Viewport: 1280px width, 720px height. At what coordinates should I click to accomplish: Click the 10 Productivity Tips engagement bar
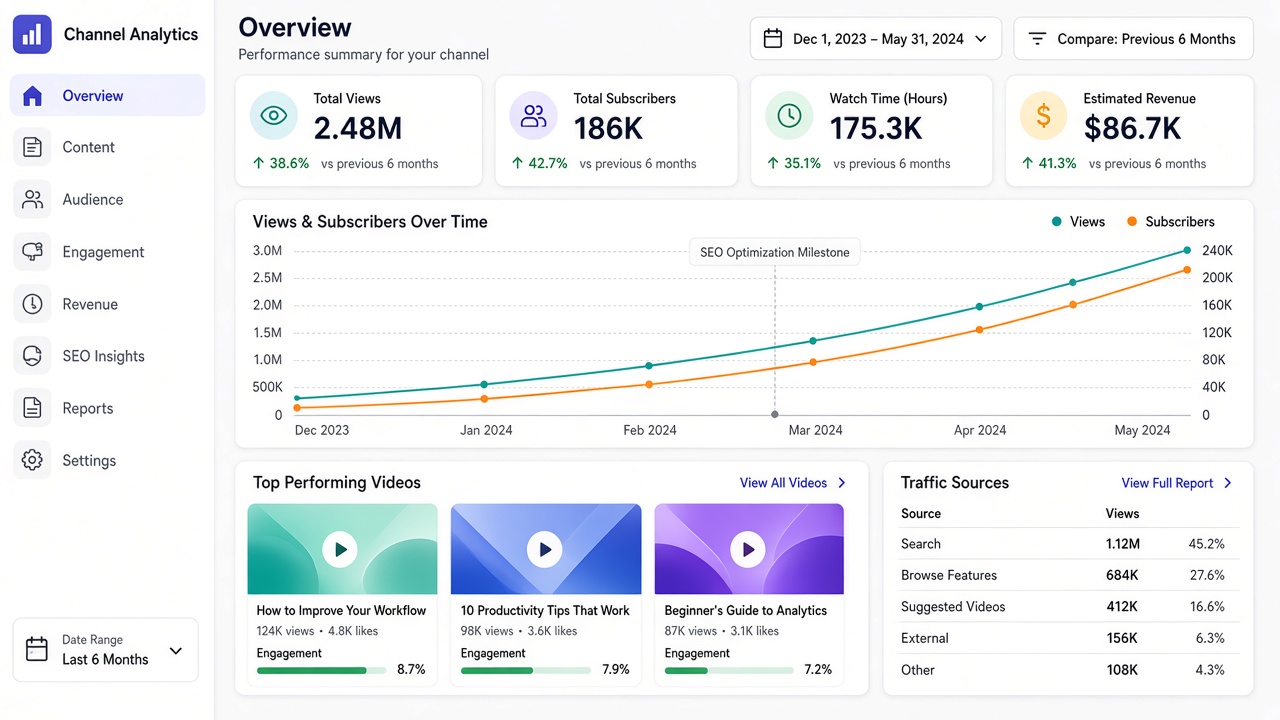coord(525,670)
